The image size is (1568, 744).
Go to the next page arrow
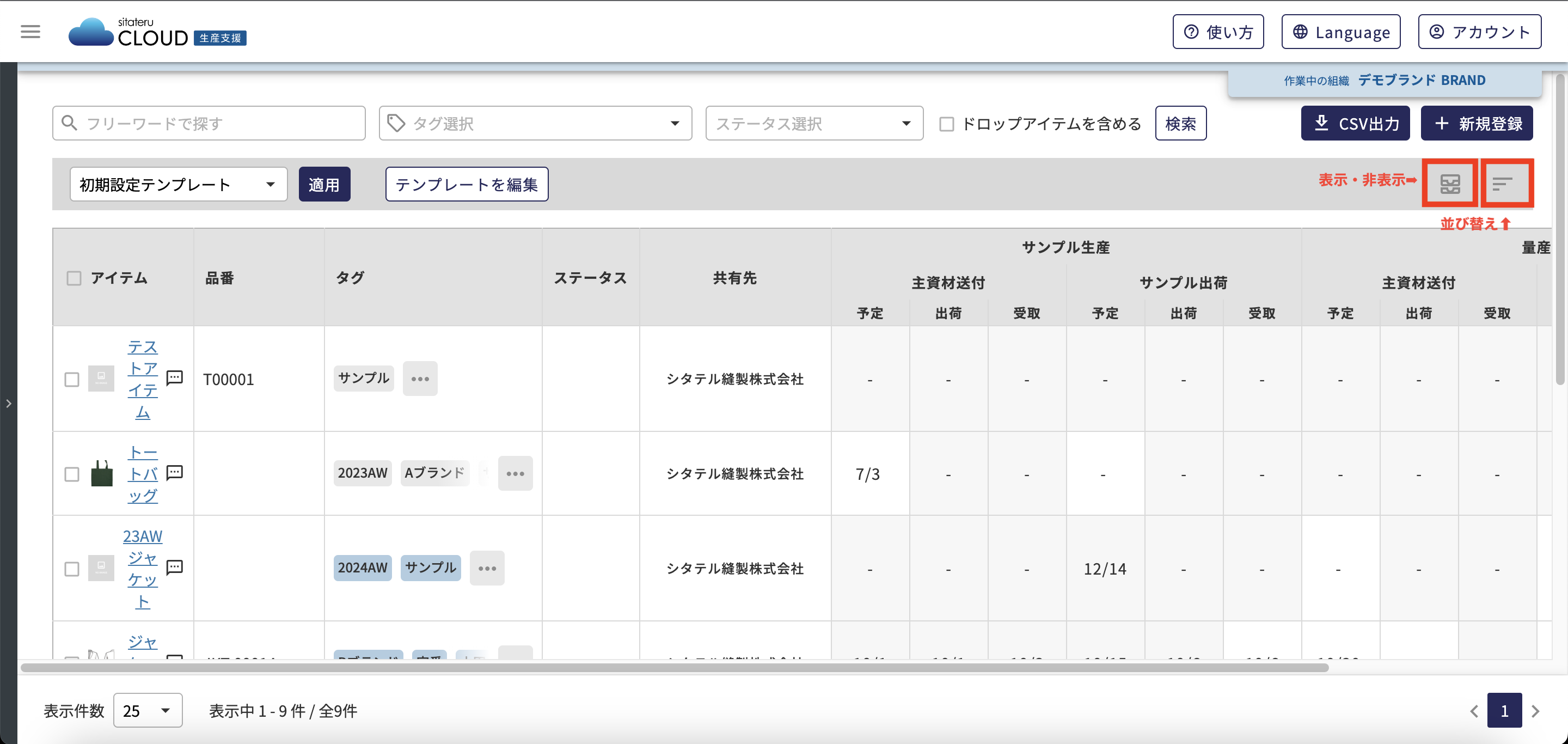pos(1536,711)
